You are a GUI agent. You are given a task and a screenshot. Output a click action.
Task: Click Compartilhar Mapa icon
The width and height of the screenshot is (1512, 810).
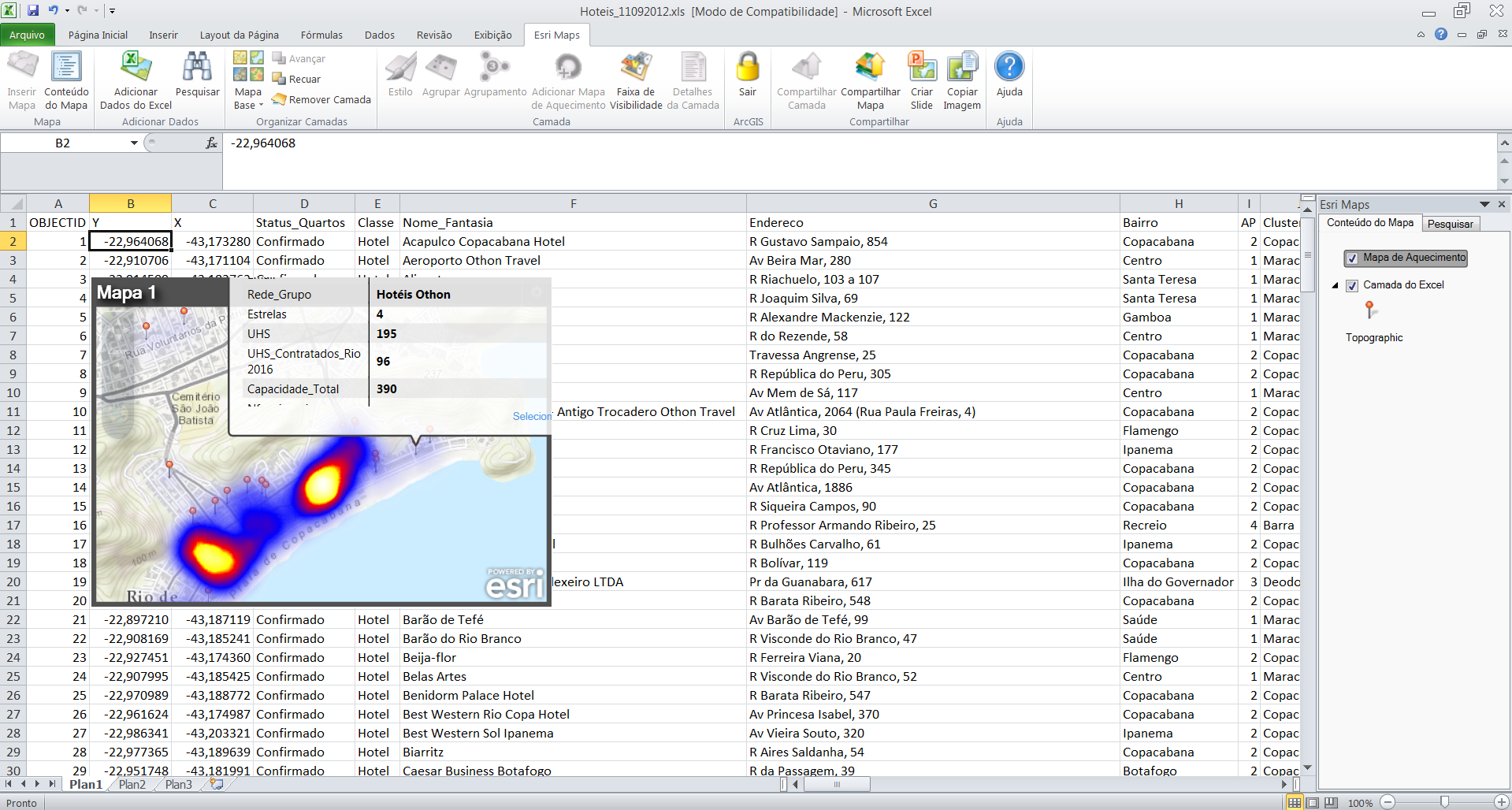(870, 80)
